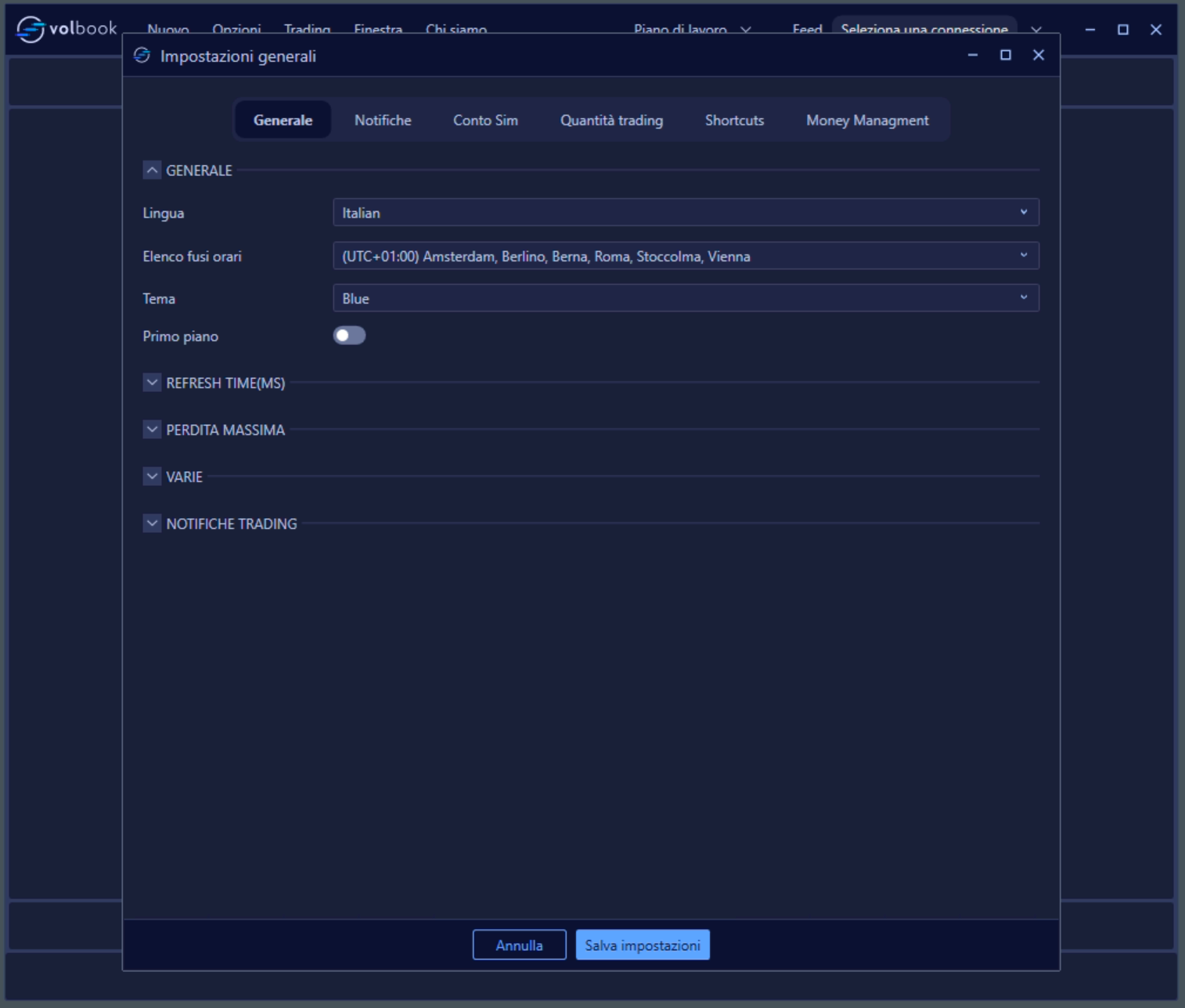Screen dimensions: 1185x1008
Task: Click the Impostazioni generali title text
Action: [238, 56]
